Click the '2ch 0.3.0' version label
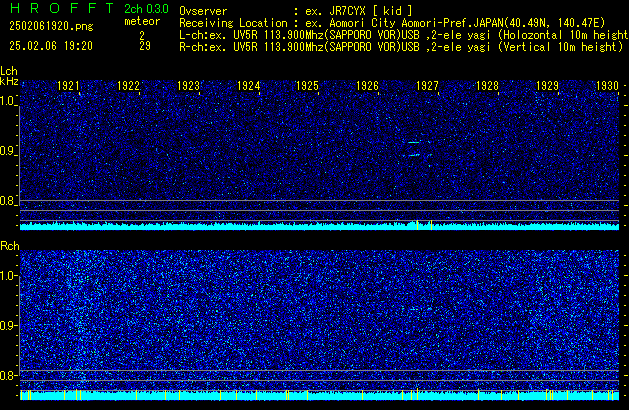The width and height of the screenshot is (629, 410). 146,9
